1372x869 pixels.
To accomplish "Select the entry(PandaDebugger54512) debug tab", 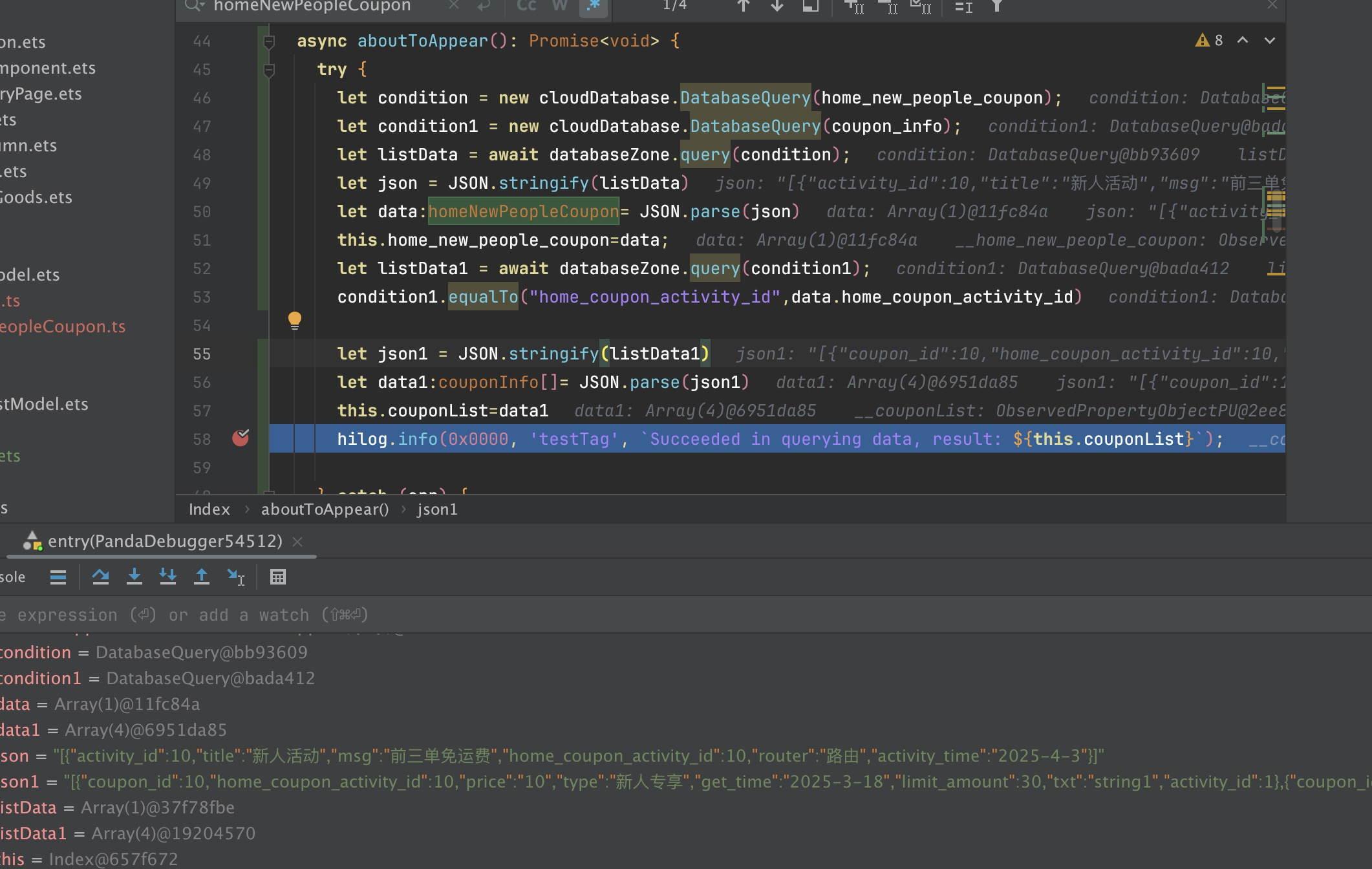I will click(x=165, y=541).
